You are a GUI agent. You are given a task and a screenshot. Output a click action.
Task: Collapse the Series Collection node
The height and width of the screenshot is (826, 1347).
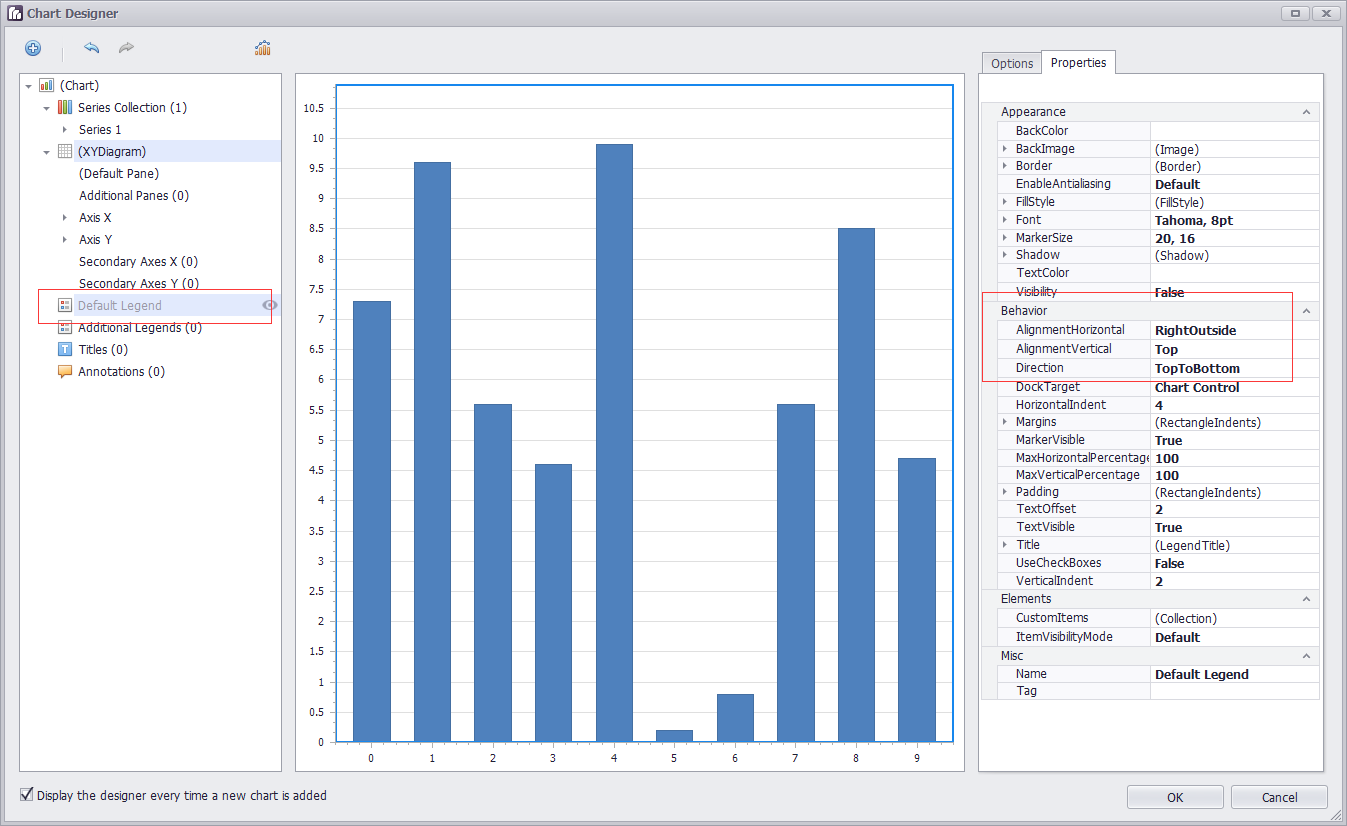[46, 108]
